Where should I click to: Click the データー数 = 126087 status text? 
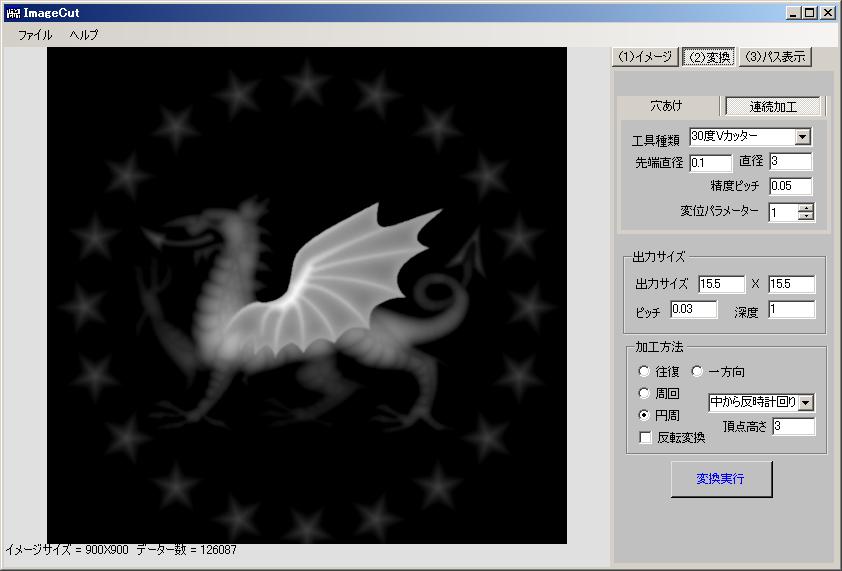click(x=186, y=550)
